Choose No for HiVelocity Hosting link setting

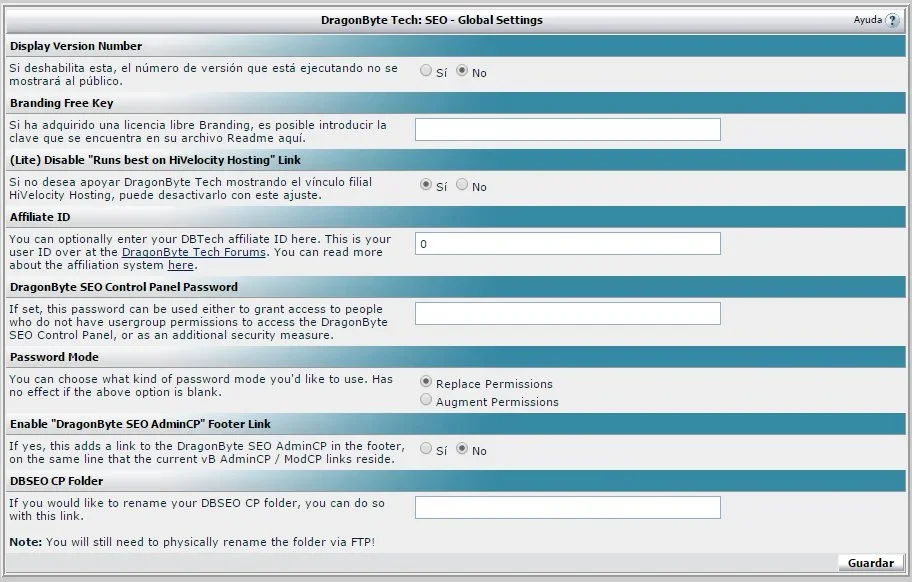(x=462, y=184)
